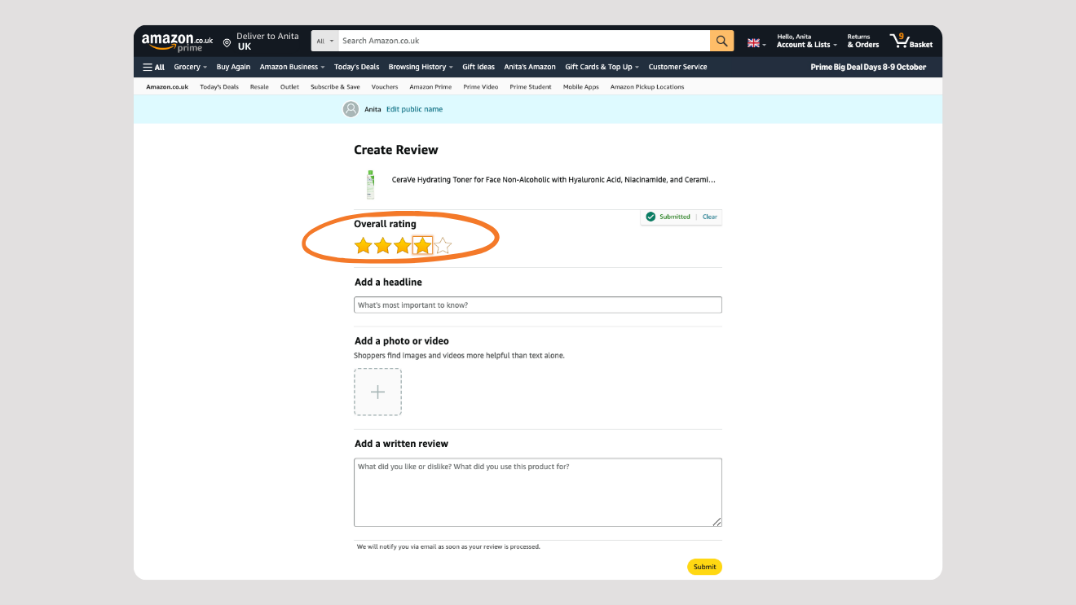Open Amazon Pickup Locations link
The image size is (1076, 605).
coord(647,87)
